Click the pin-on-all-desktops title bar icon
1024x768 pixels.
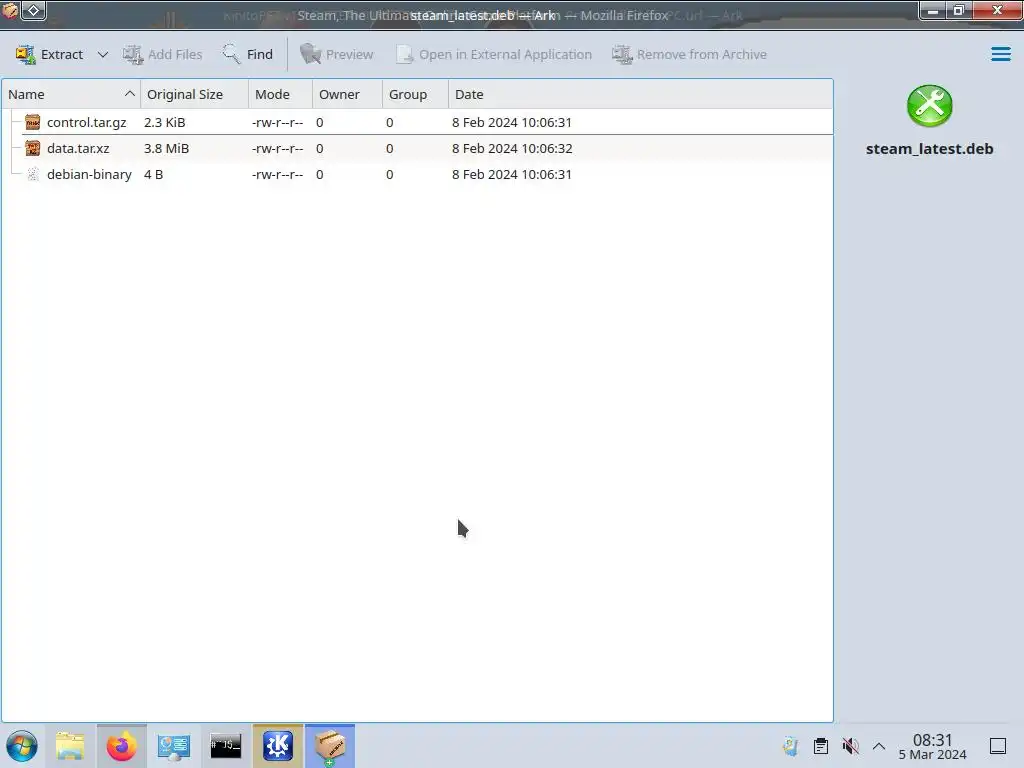[33, 10]
